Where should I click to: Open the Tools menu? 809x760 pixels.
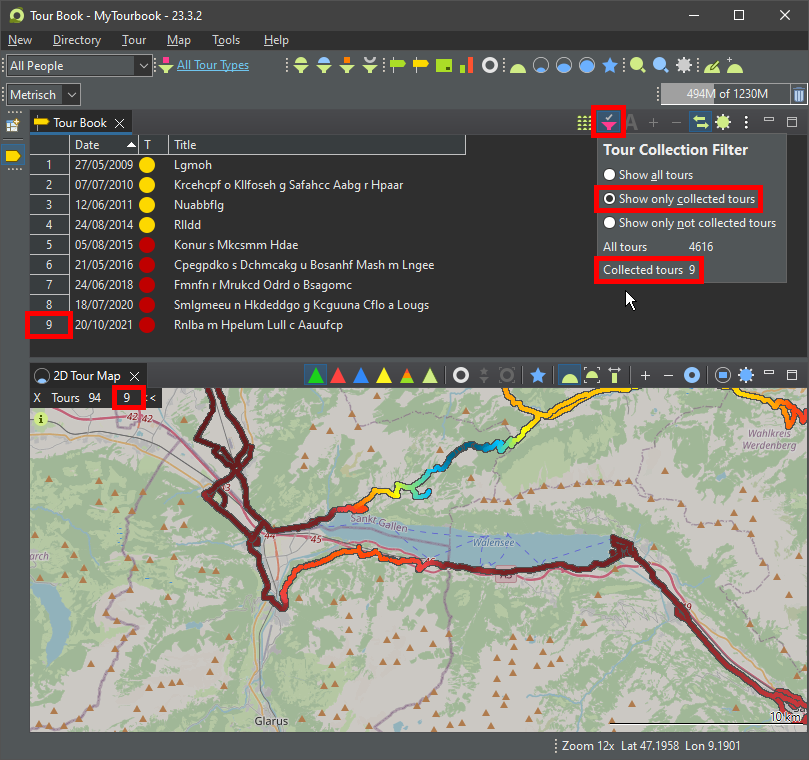(226, 40)
